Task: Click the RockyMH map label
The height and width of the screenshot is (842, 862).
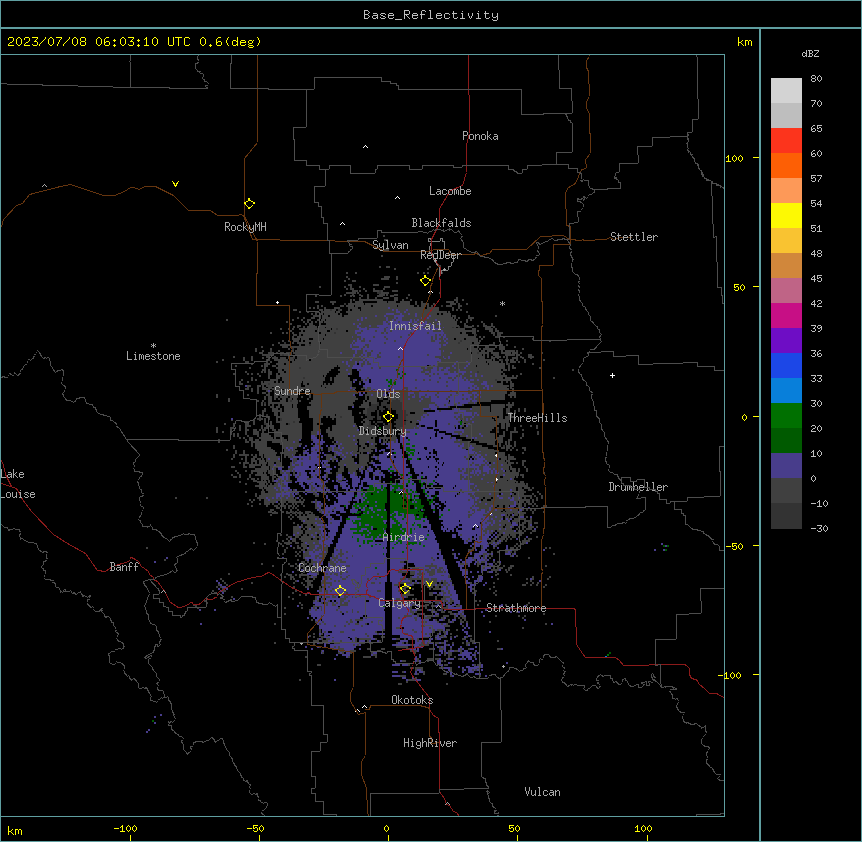Action: [x=245, y=227]
